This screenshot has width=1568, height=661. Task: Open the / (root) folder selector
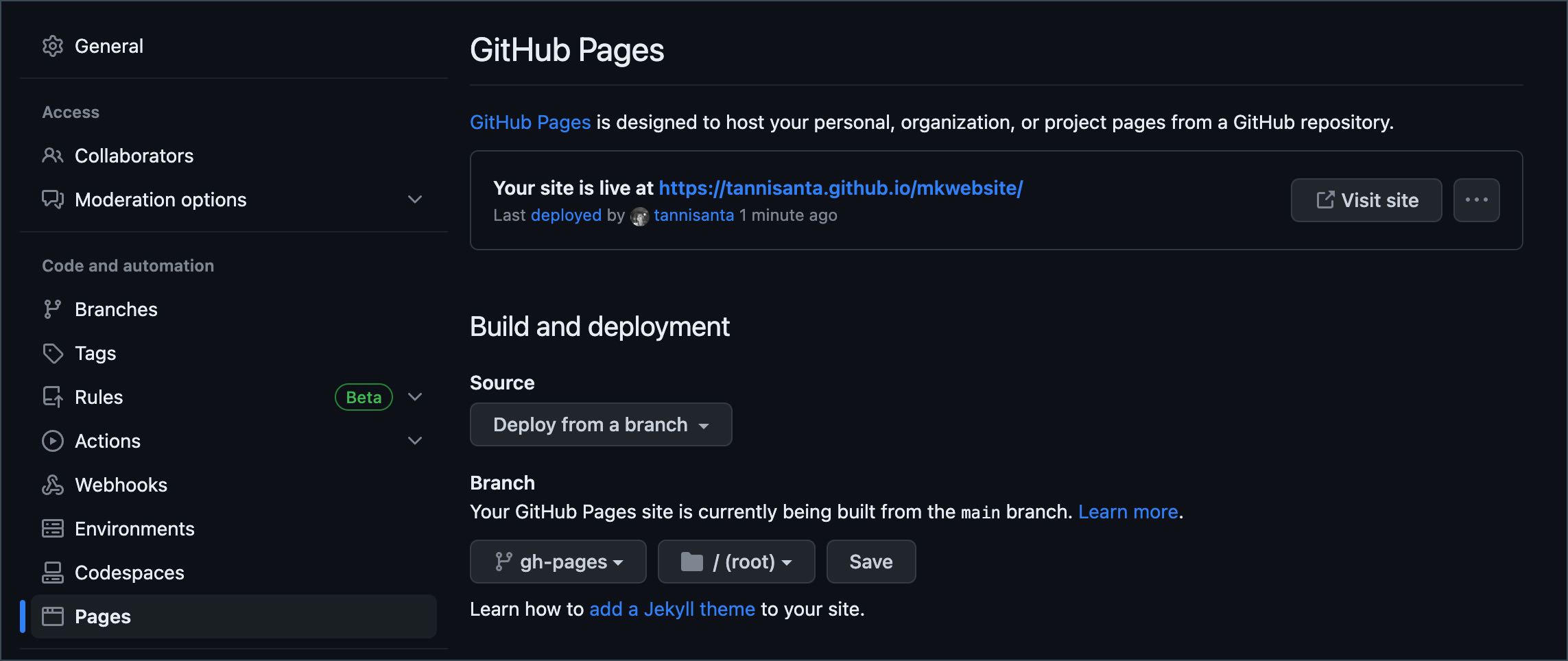737,562
